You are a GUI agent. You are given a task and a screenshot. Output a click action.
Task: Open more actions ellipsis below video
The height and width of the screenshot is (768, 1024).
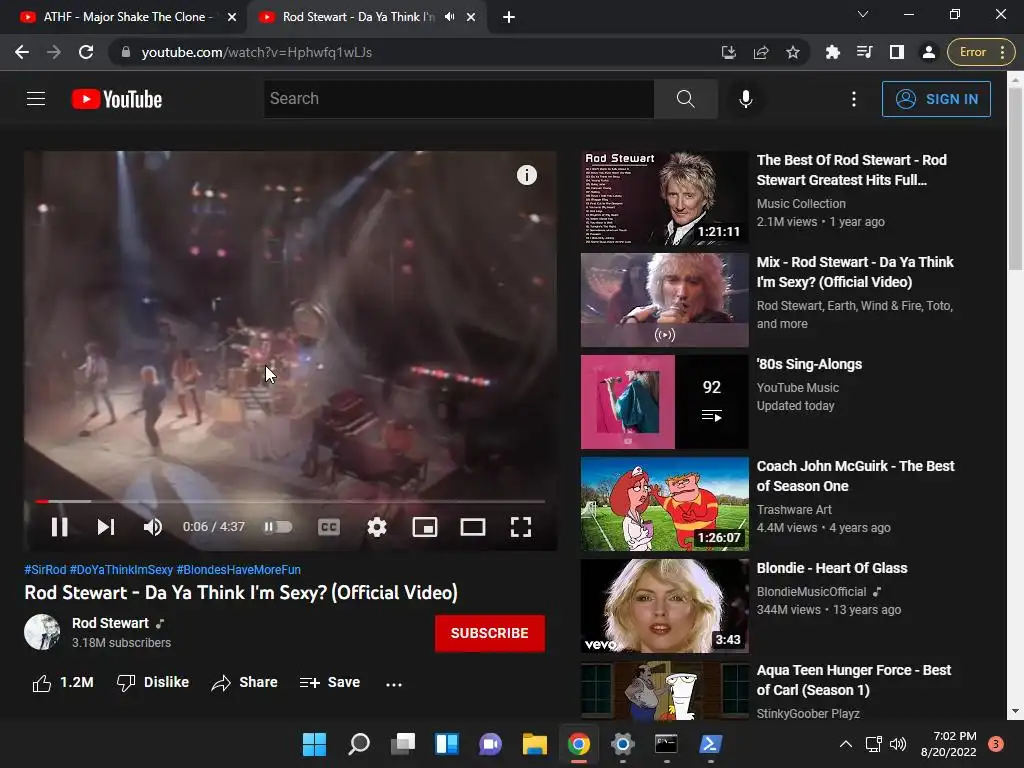coord(394,684)
